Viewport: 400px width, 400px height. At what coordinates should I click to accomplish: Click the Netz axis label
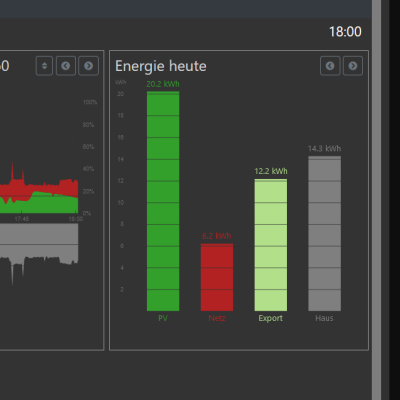(217, 318)
